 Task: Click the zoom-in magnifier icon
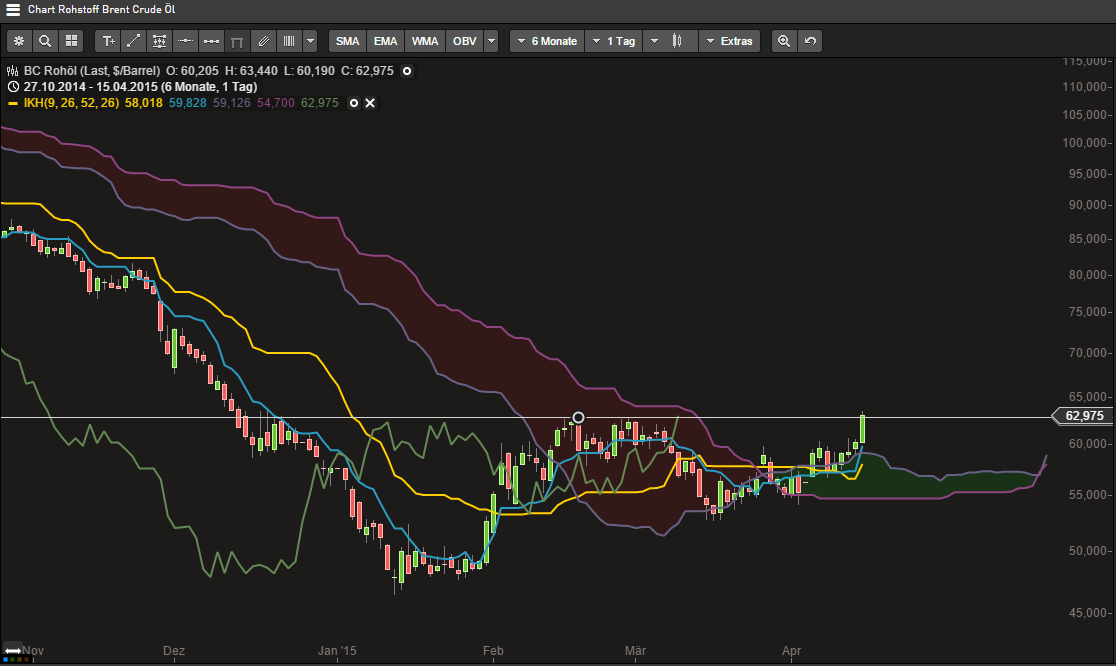[784, 40]
